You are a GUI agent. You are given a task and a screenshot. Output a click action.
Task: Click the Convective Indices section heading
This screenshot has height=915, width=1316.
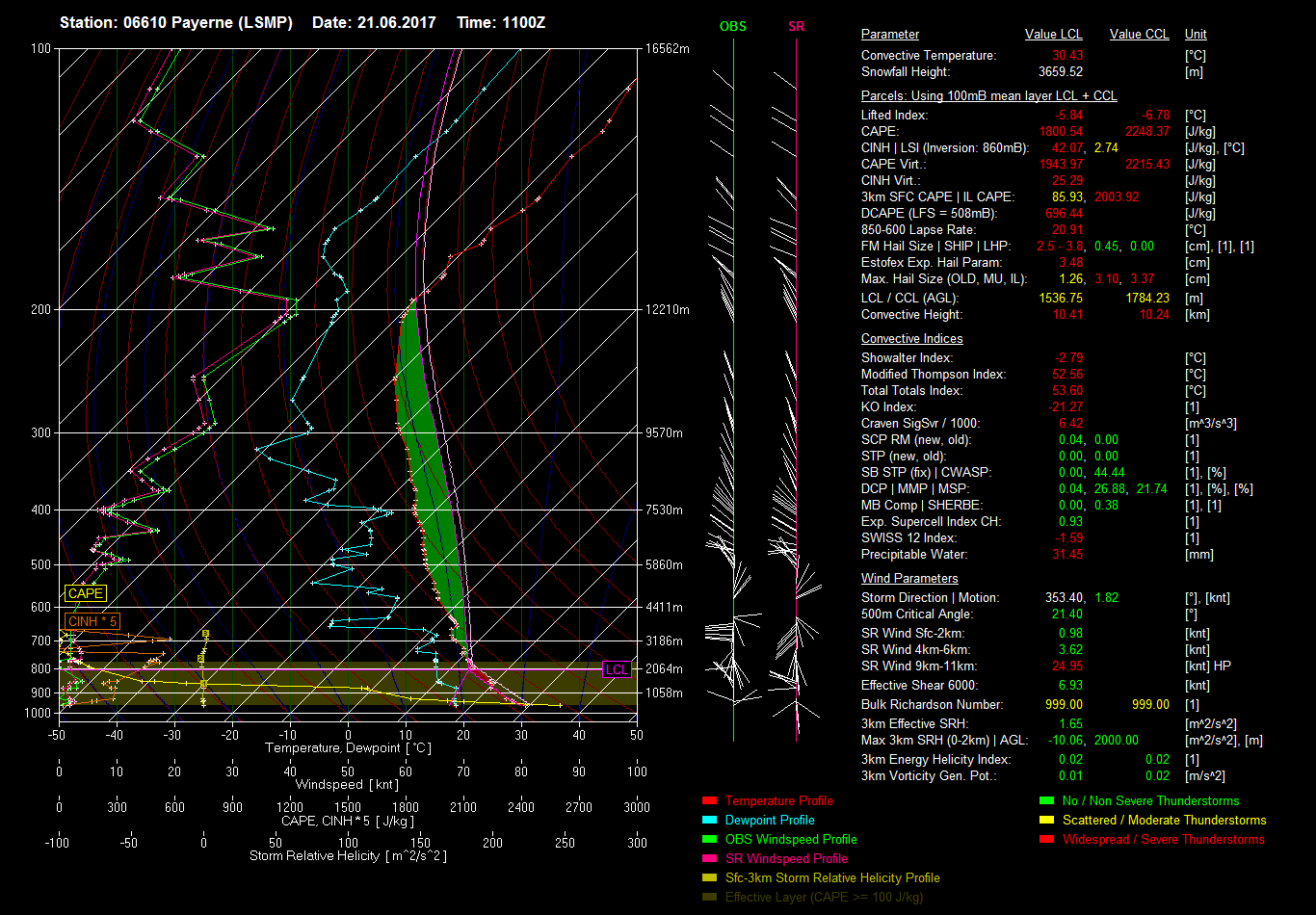pos(911,339)
